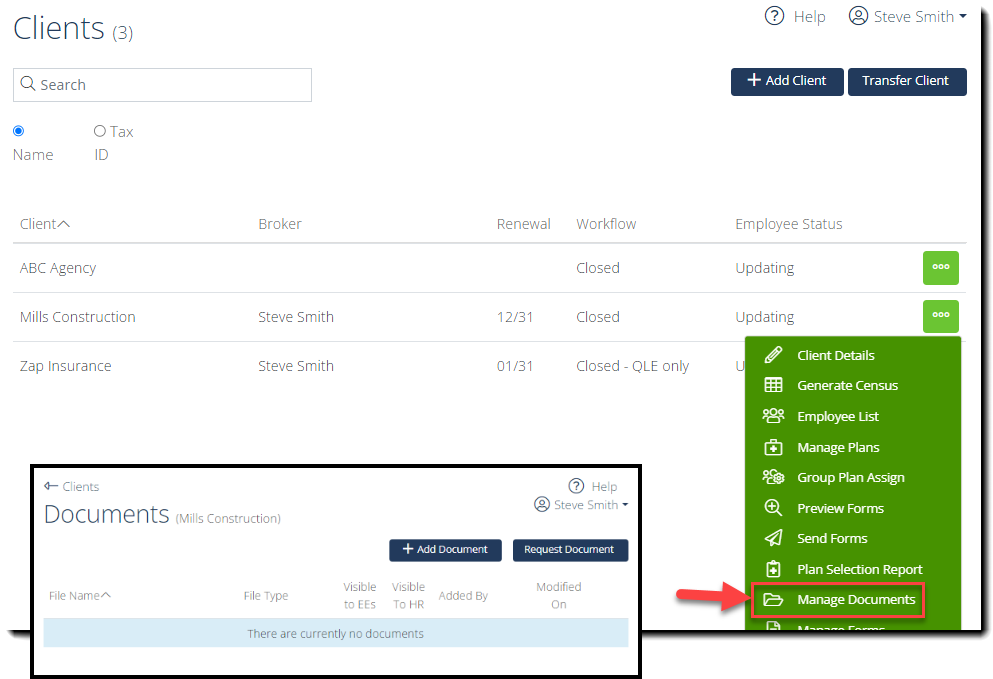Click the Mills Construction client name
Image resolution: width=993 pixels, height=679 pixels.
[x=77, y=317]
